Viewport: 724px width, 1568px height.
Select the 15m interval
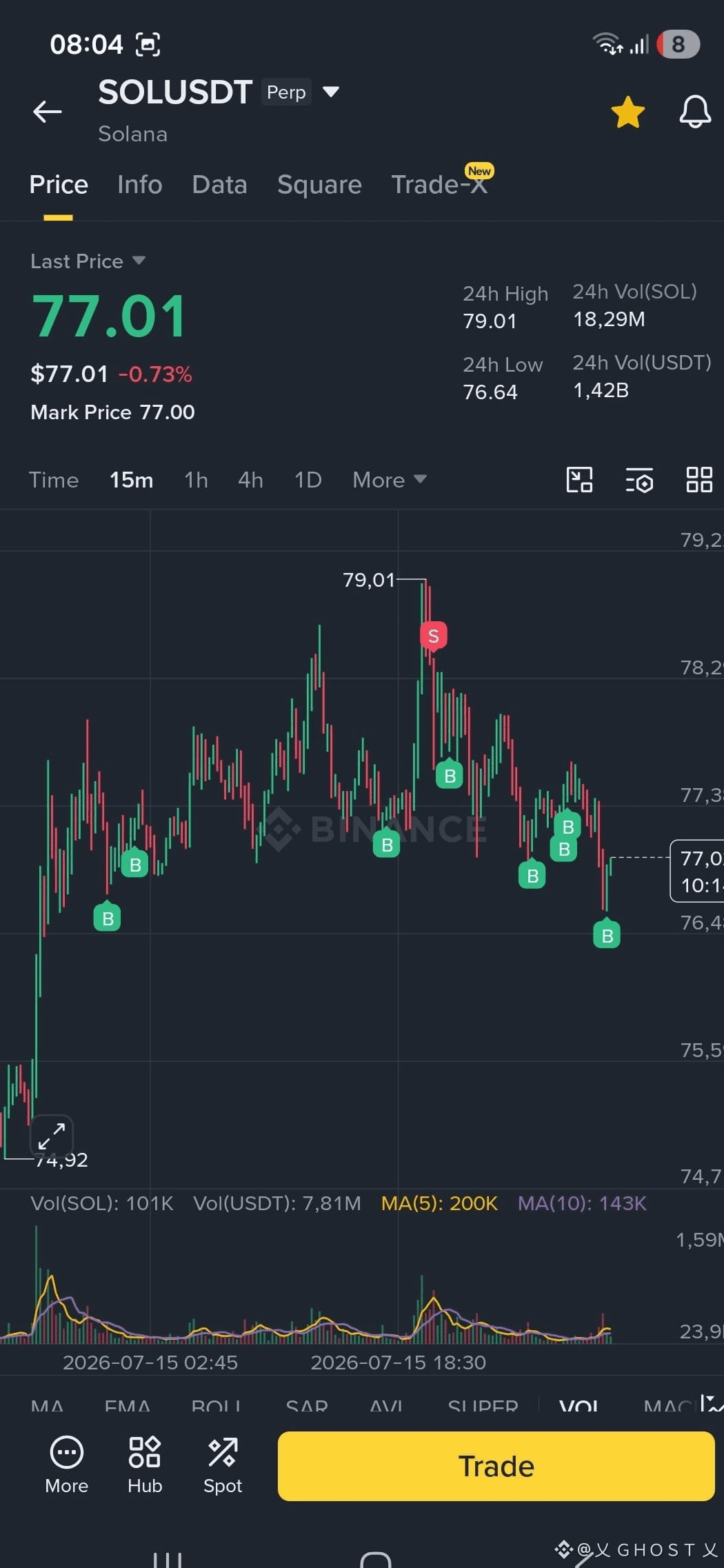(131, 480)
